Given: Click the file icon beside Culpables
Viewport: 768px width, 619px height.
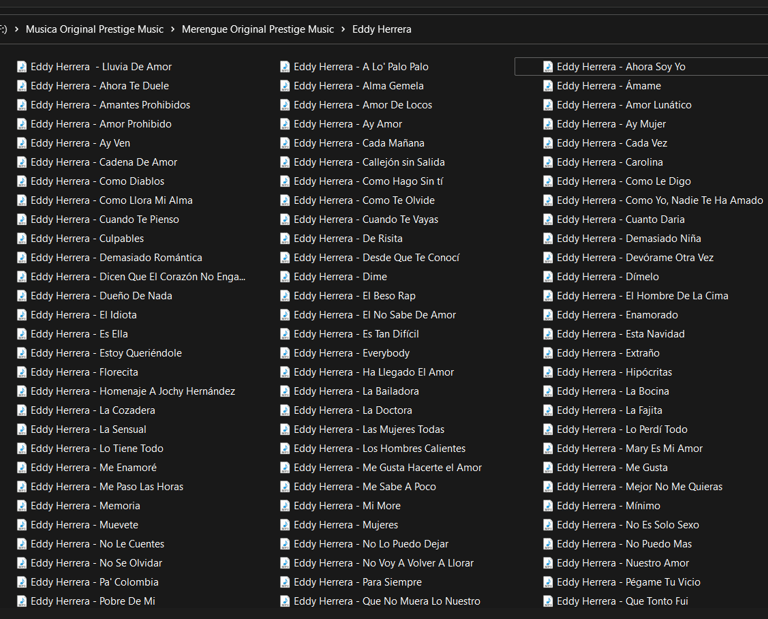Looking at the screenshot, I should pyautogui.click(x=22, y=238).
